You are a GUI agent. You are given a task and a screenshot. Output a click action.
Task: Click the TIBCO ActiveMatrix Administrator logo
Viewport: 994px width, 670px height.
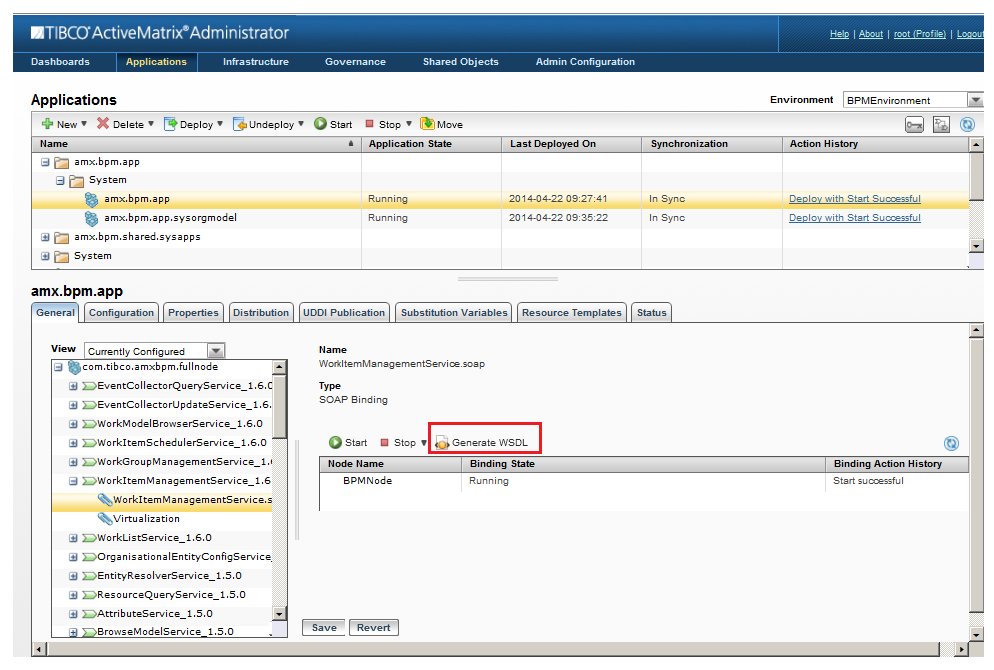point(160,32)
